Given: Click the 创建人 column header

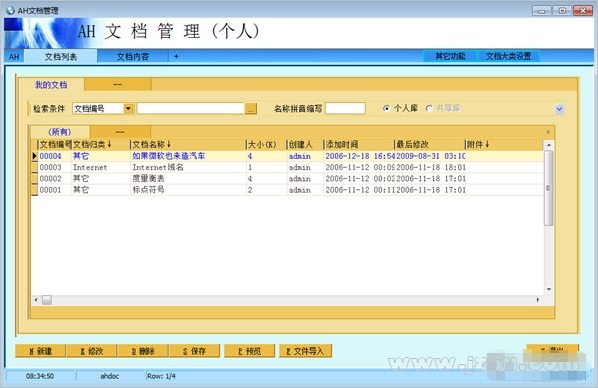Looking at the screenshot, I should click(x=305, y=145).
